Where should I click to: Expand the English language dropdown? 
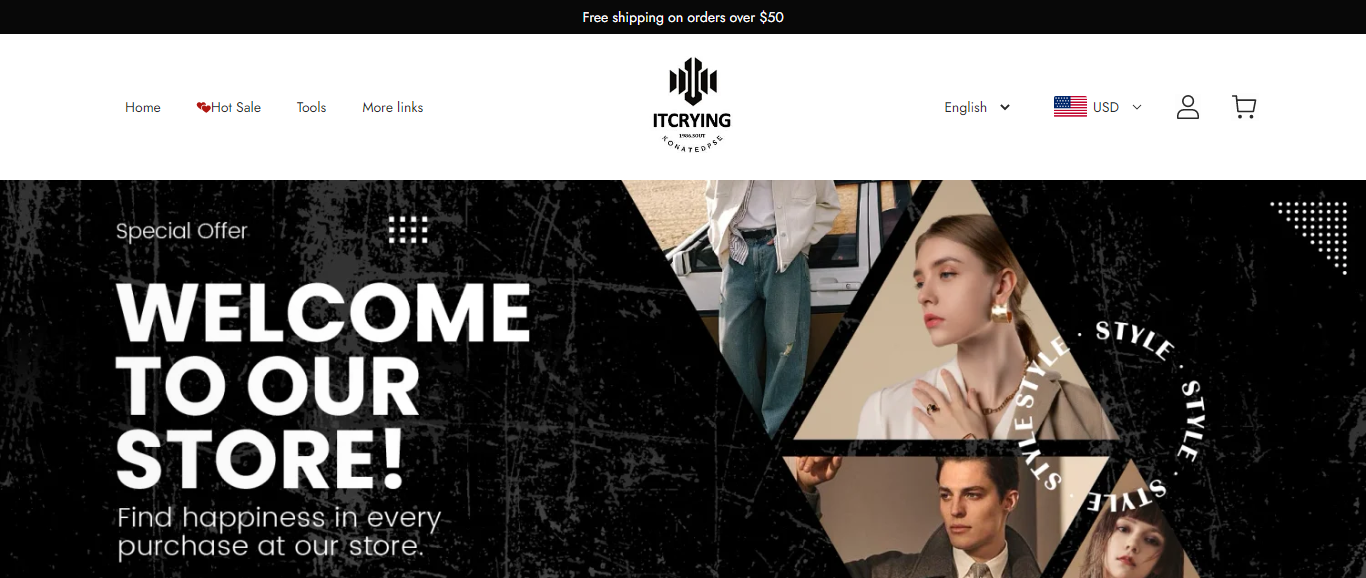977,107
